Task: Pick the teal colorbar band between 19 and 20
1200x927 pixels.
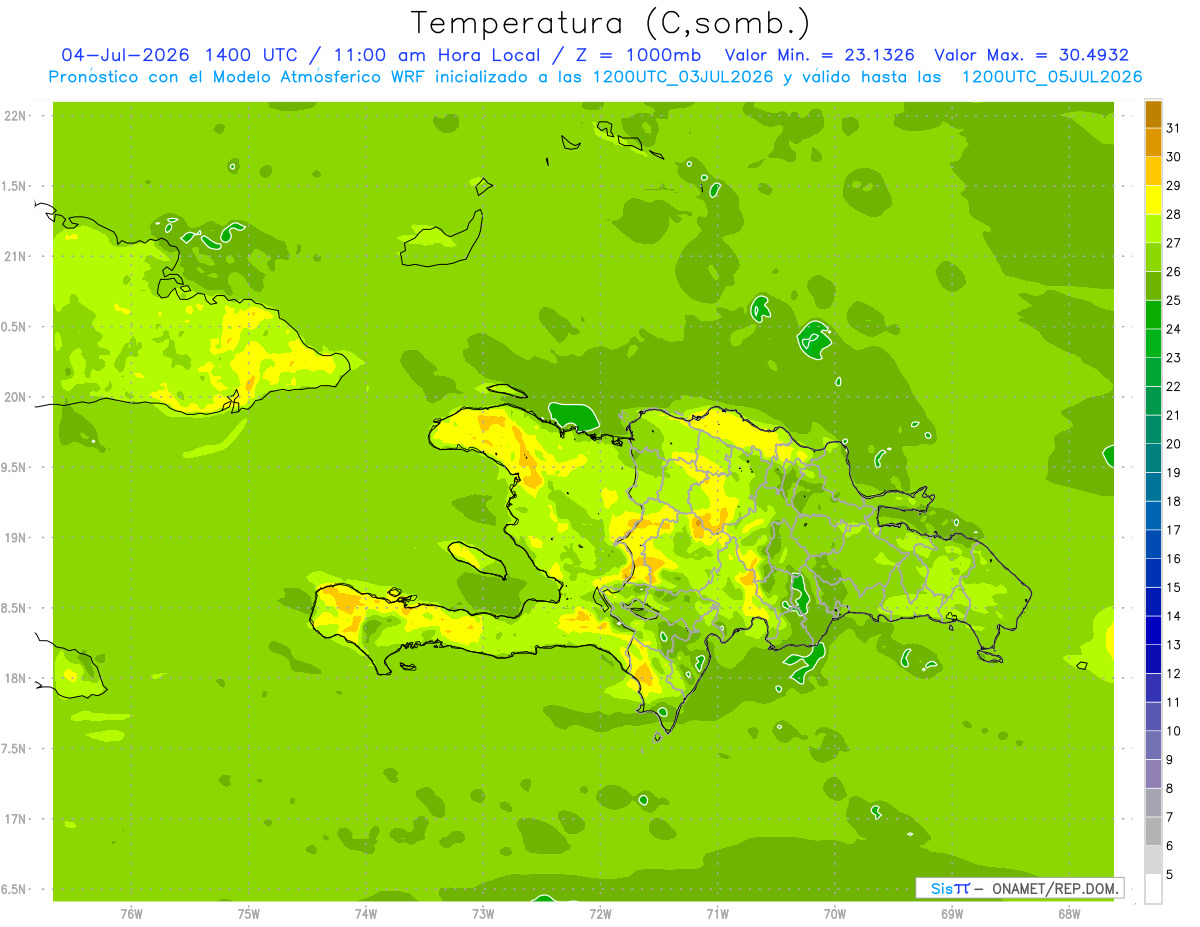Action: (x=1153, y=458)
